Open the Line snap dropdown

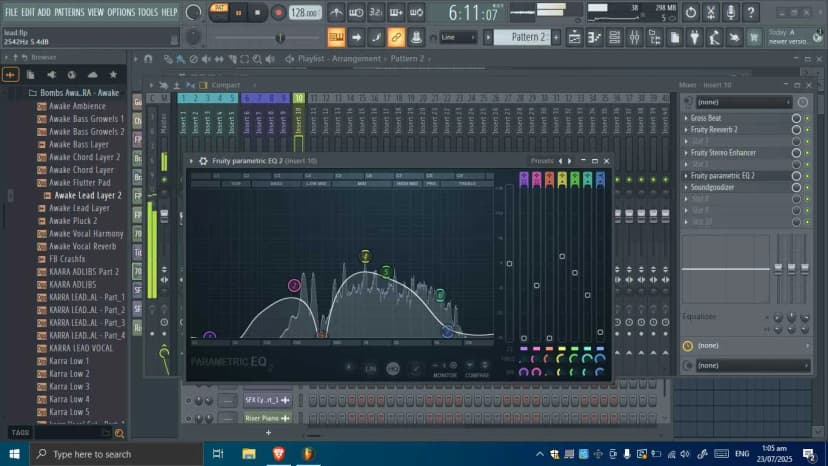[458, 38]
